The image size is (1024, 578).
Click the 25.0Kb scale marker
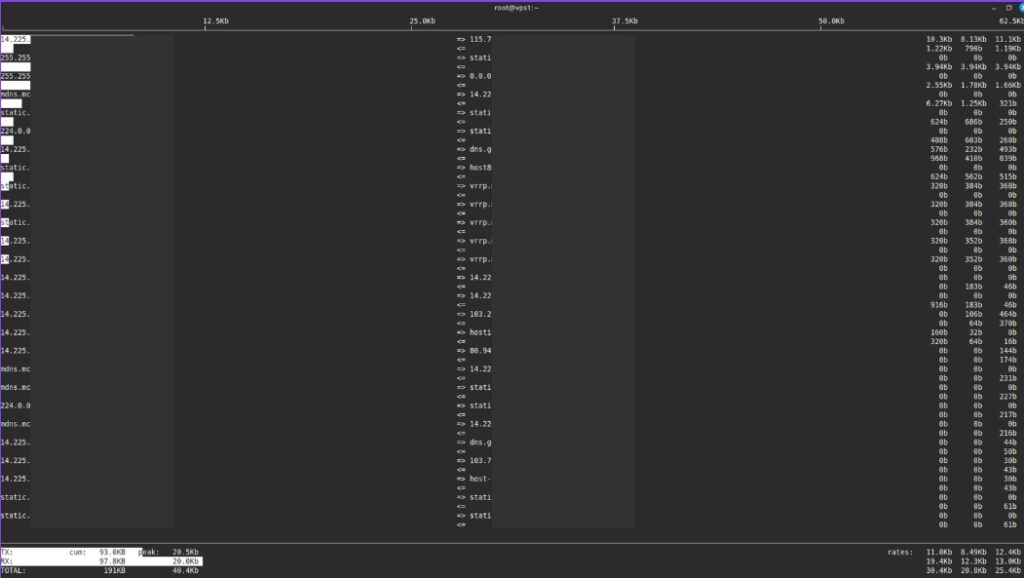pos(422,20)
